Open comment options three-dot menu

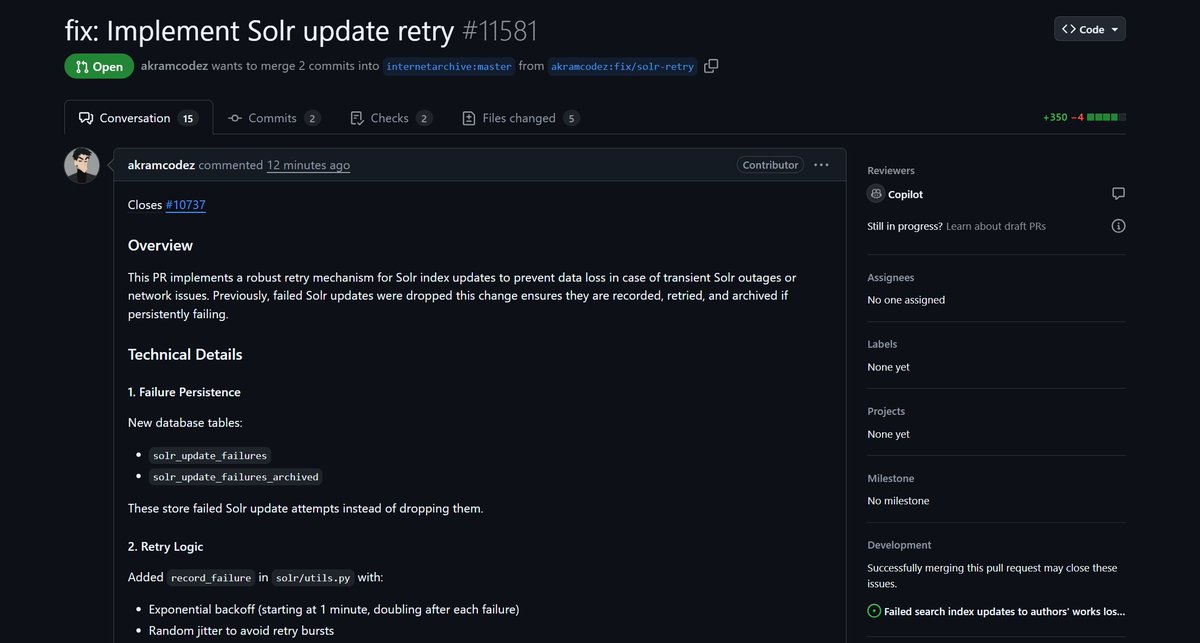point(821,165)
